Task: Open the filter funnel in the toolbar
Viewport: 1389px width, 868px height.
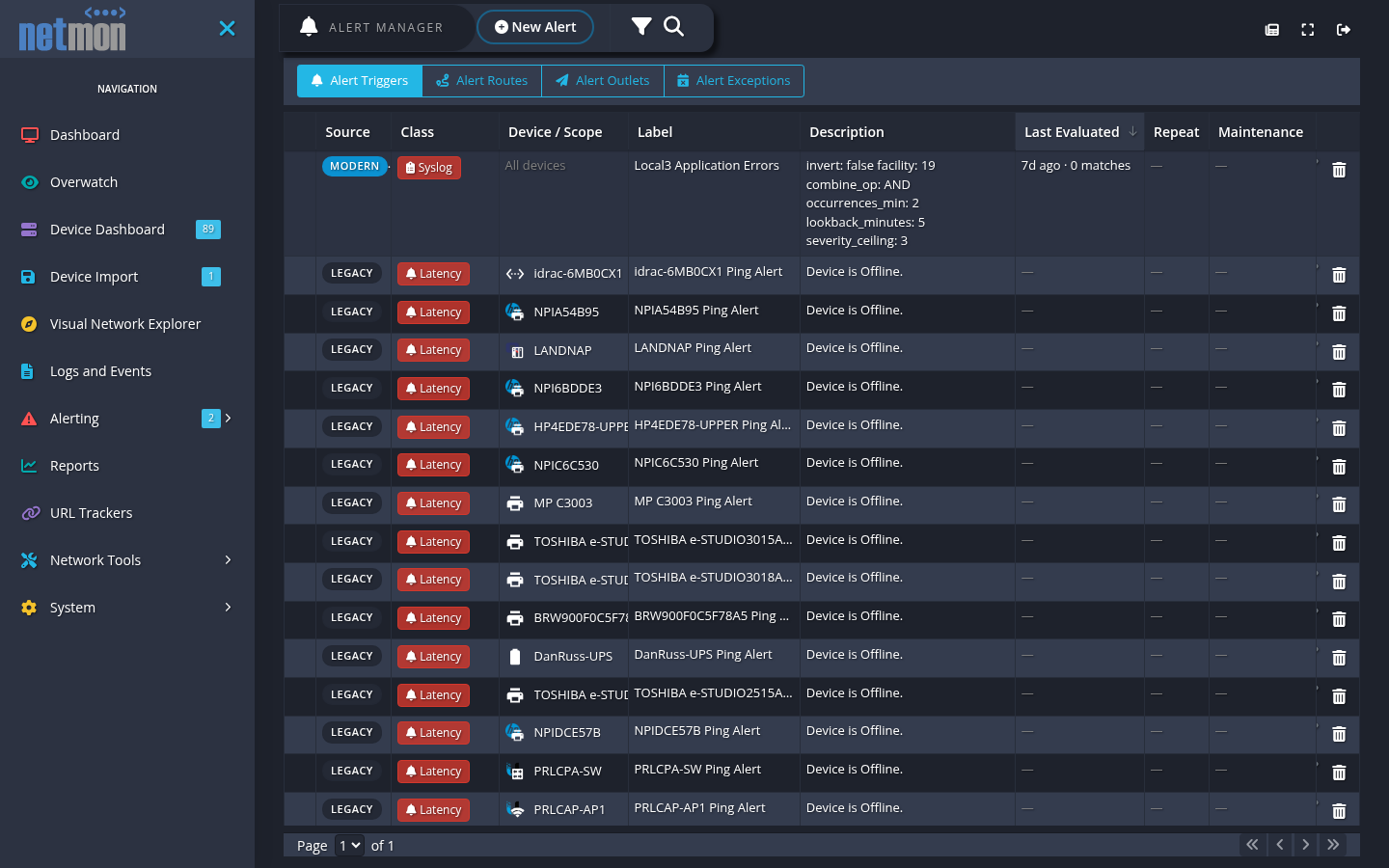Action: coord(641,26)
